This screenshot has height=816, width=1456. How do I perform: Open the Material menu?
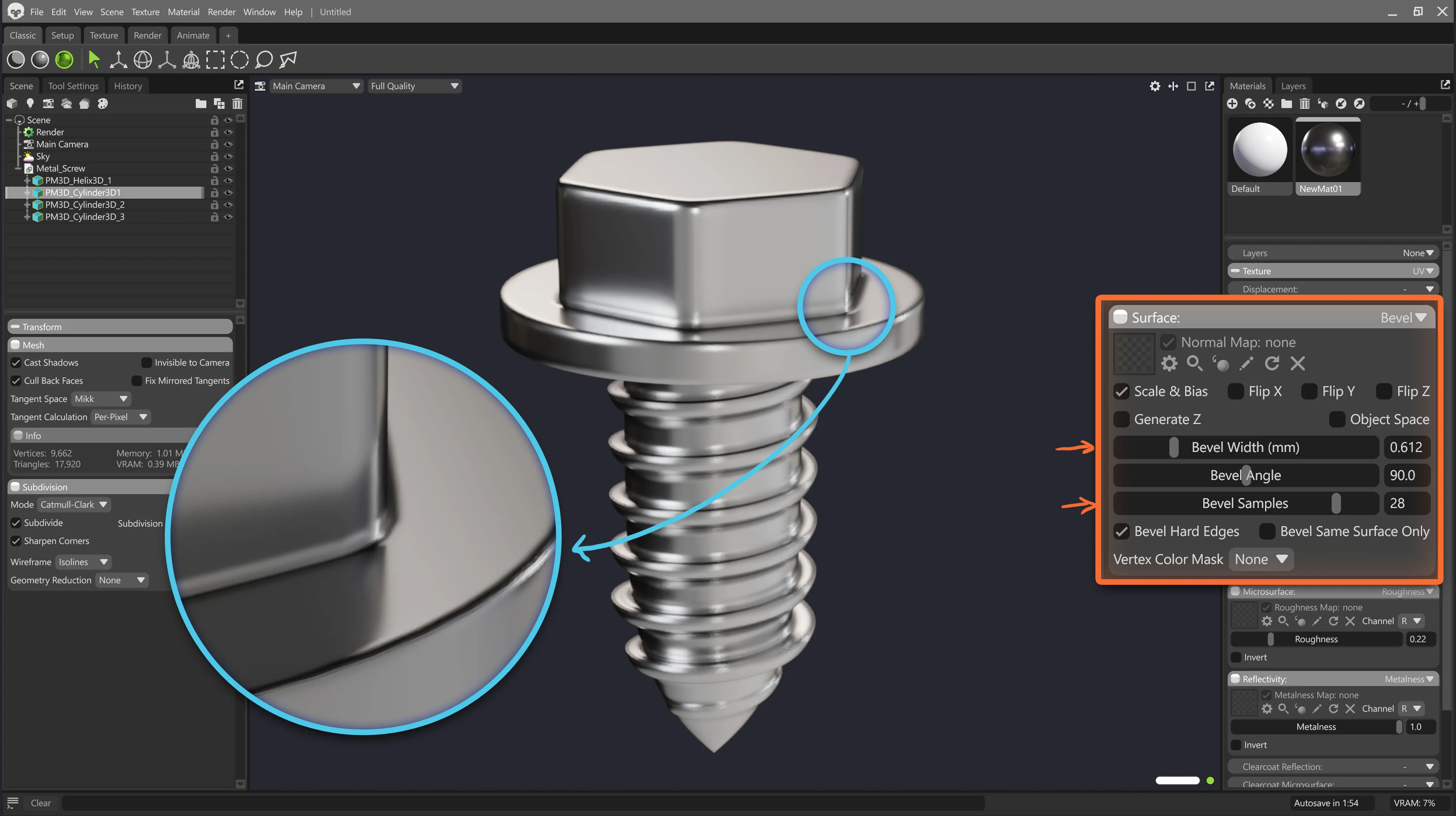[x=183, y=12]
